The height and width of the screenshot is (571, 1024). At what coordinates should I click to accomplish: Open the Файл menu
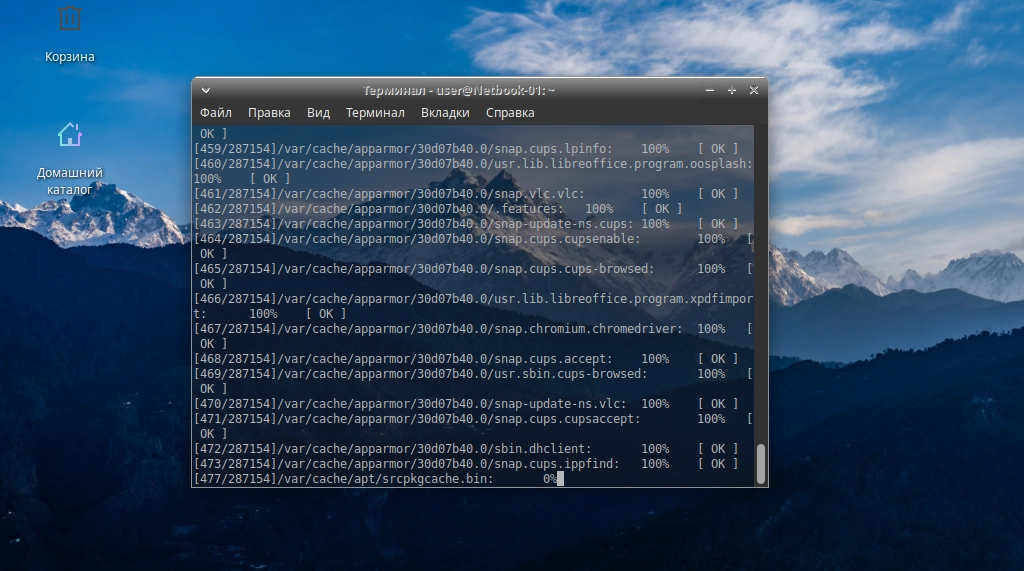(x=216, y=112)
